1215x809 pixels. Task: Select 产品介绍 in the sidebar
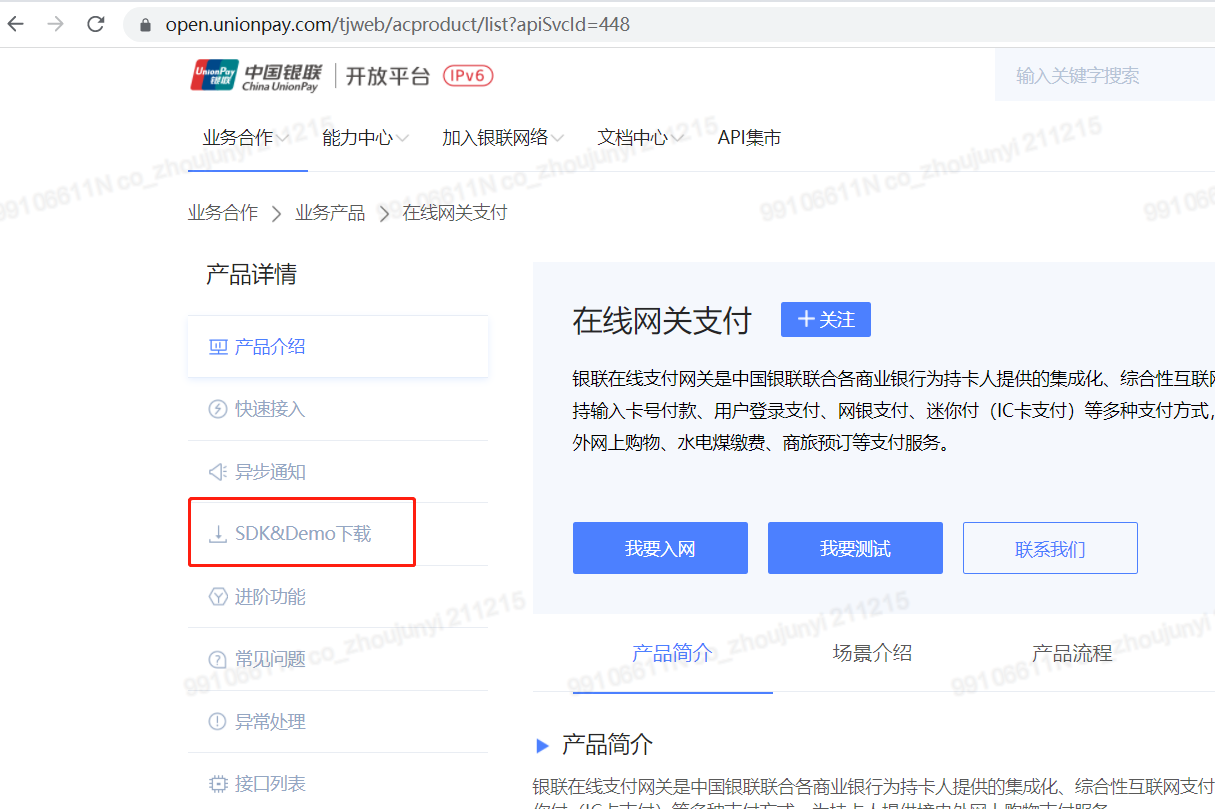[338, 347]
